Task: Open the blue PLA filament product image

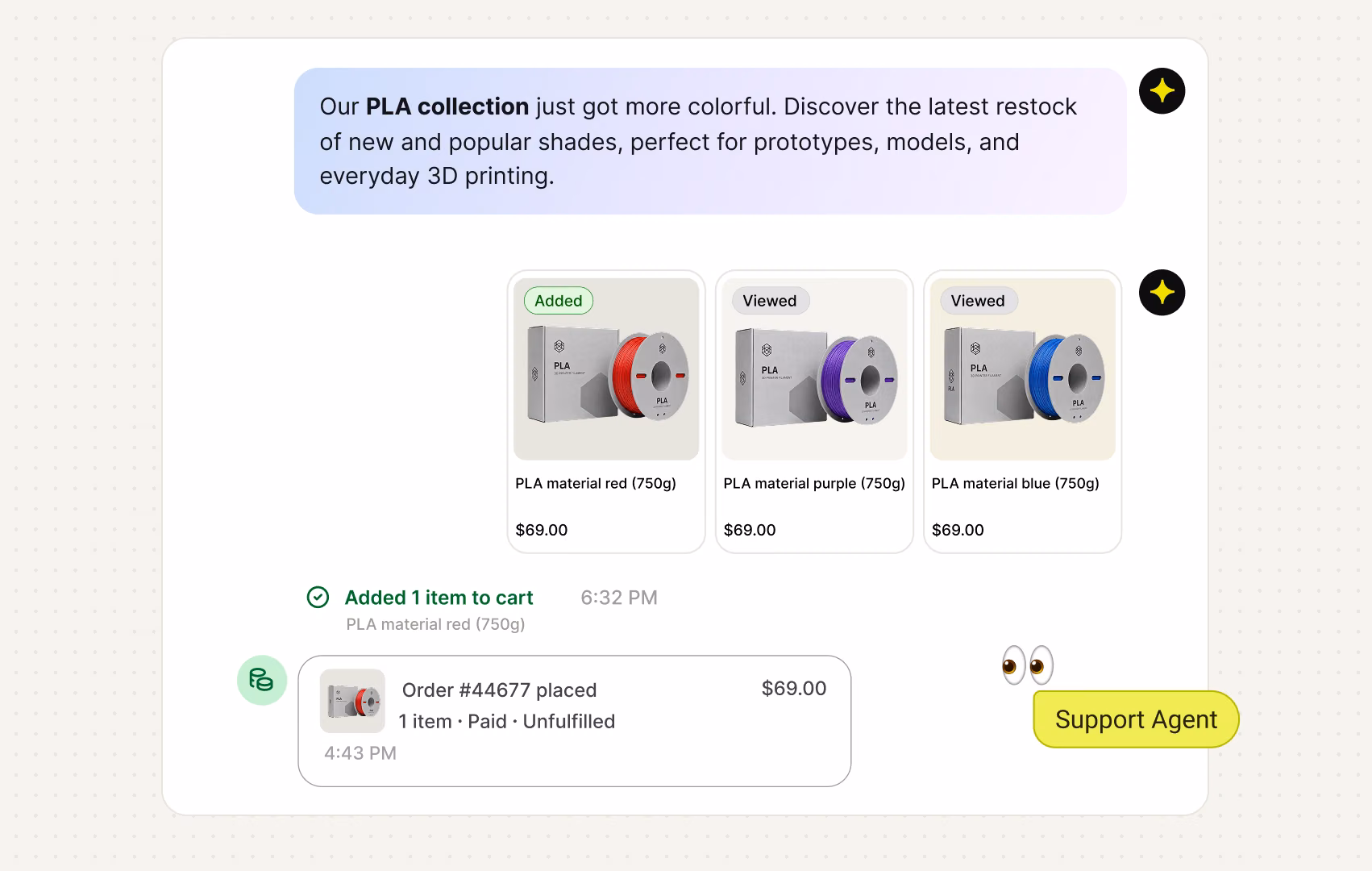Action: 1022,369
